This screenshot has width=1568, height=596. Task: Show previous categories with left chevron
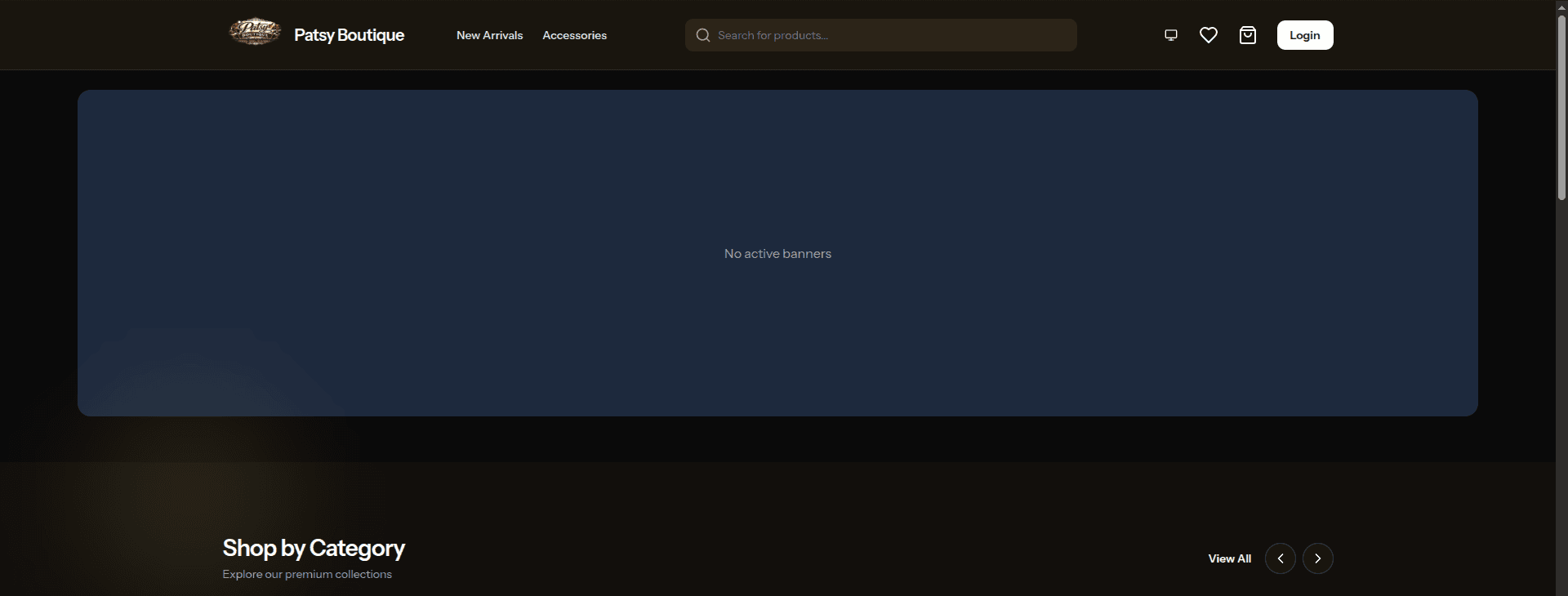coord(1280,558)
